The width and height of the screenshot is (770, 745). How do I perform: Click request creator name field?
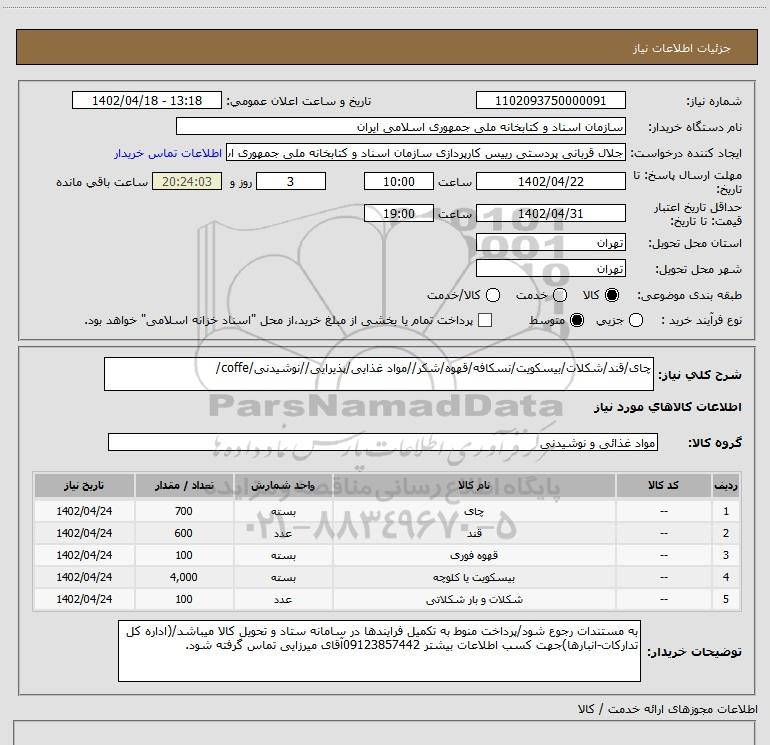[426, 153]
